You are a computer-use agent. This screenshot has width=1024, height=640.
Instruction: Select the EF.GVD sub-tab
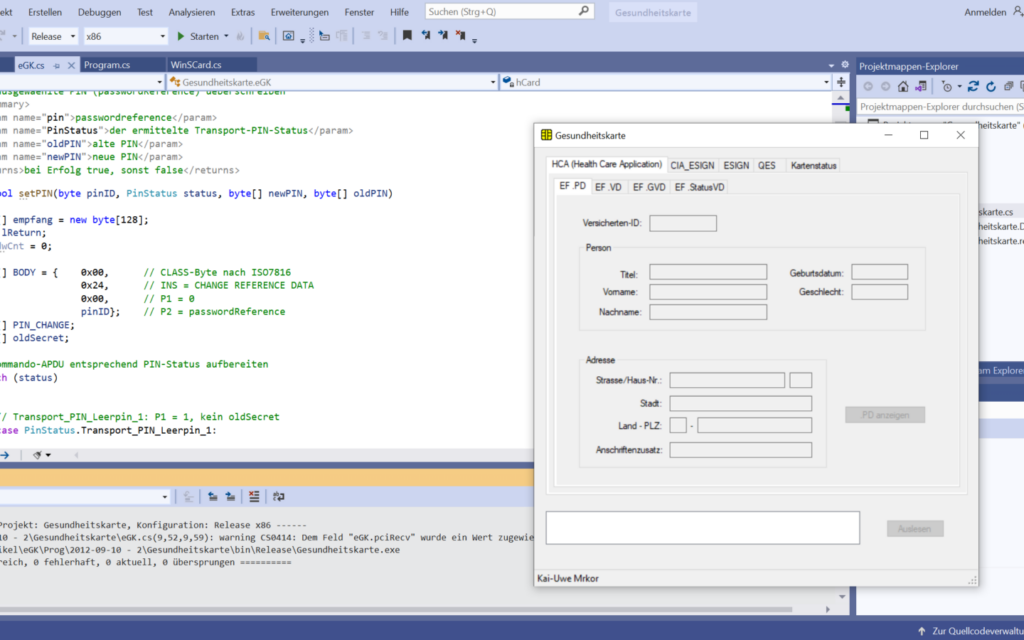point(649,187)
